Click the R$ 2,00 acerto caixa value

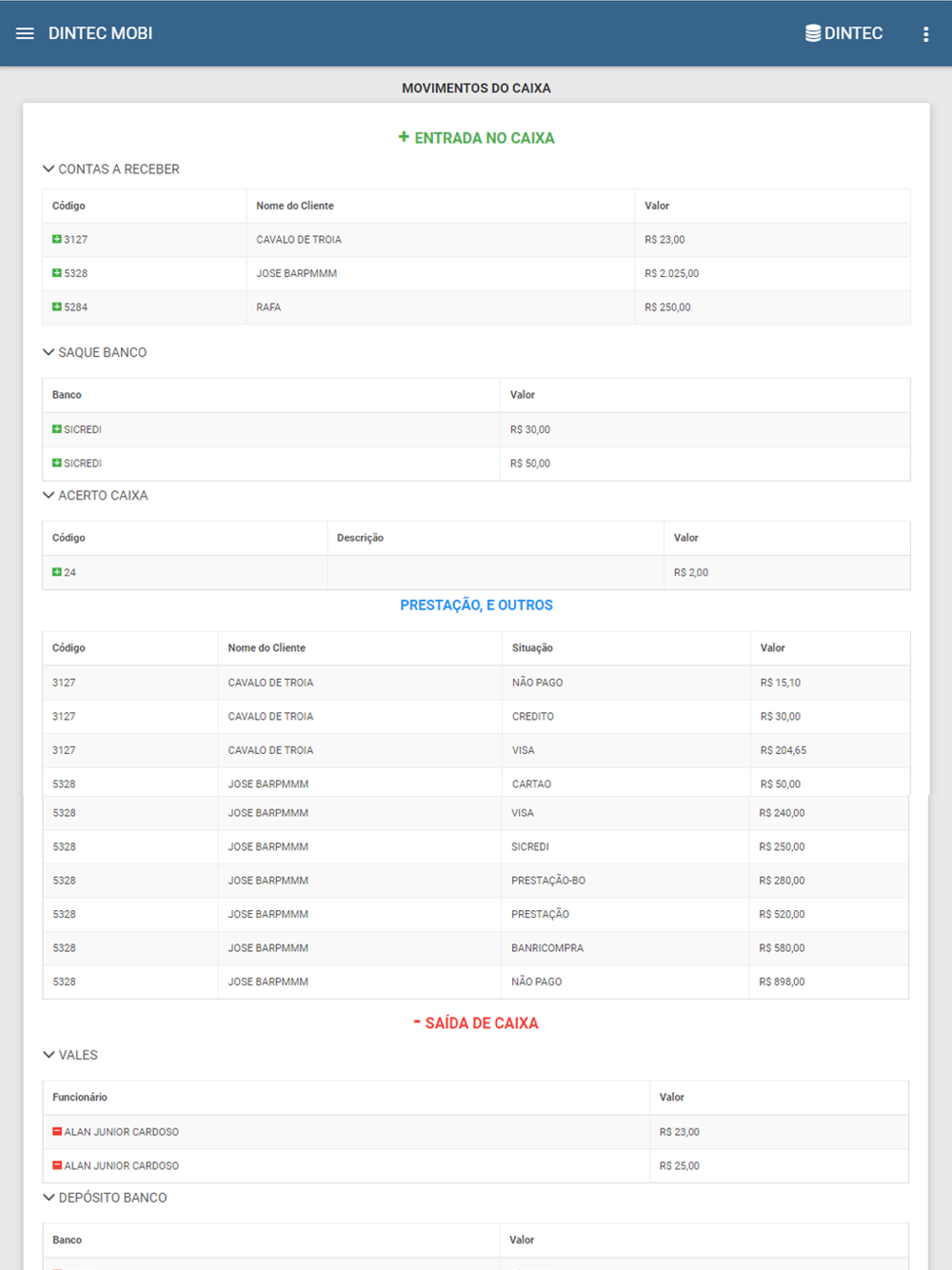(691, 572)
